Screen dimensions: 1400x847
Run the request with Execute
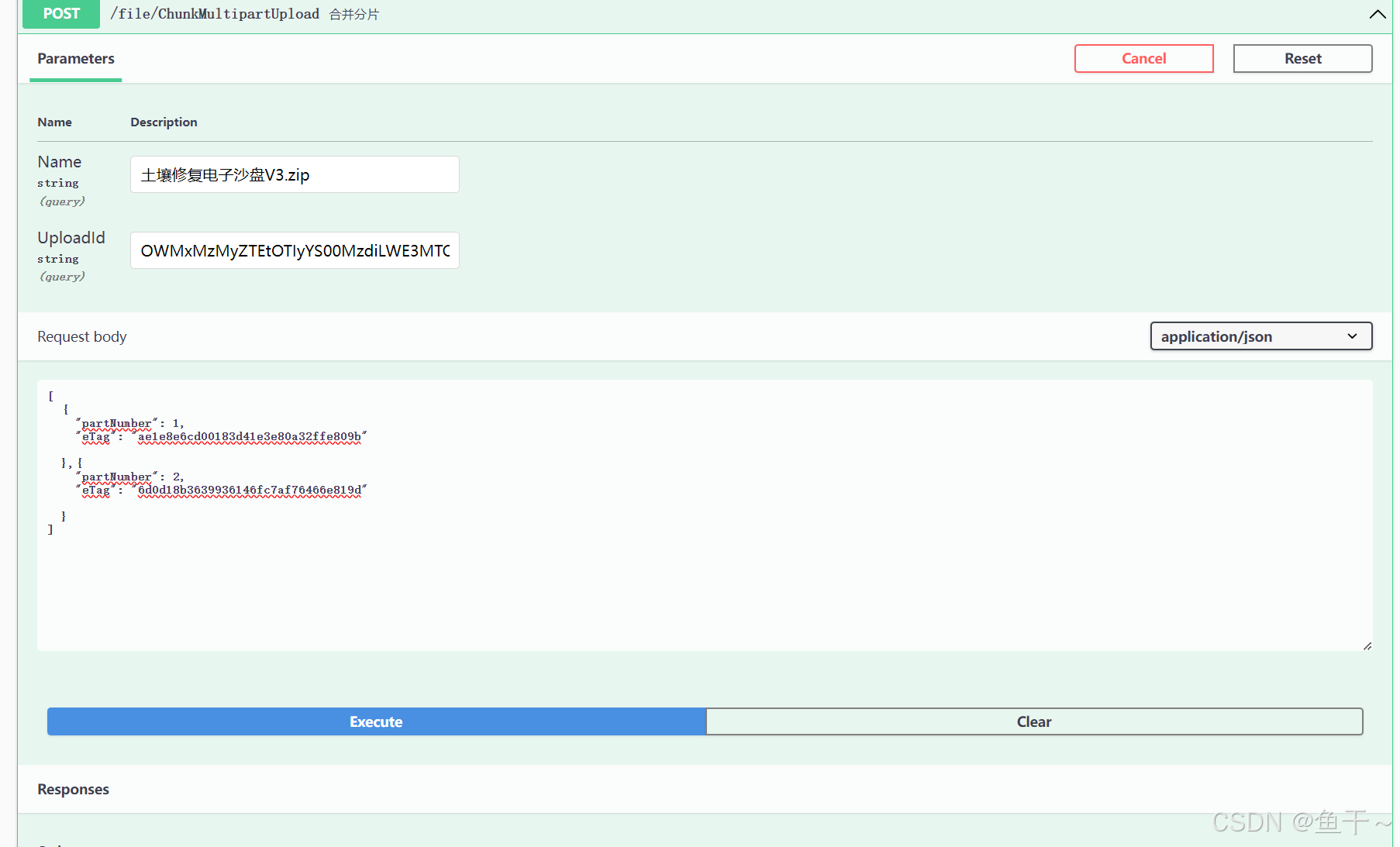point(376,721)
